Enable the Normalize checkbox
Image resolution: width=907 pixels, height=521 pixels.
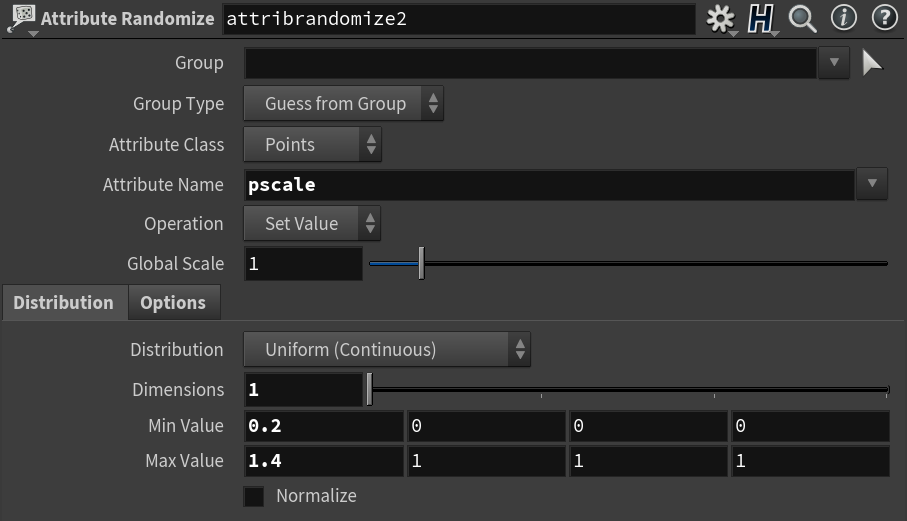coord(254,496)
